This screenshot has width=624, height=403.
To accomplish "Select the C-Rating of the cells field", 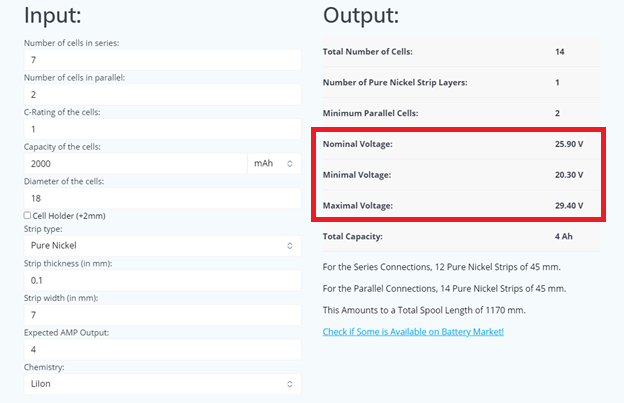I will click(160, 129).
